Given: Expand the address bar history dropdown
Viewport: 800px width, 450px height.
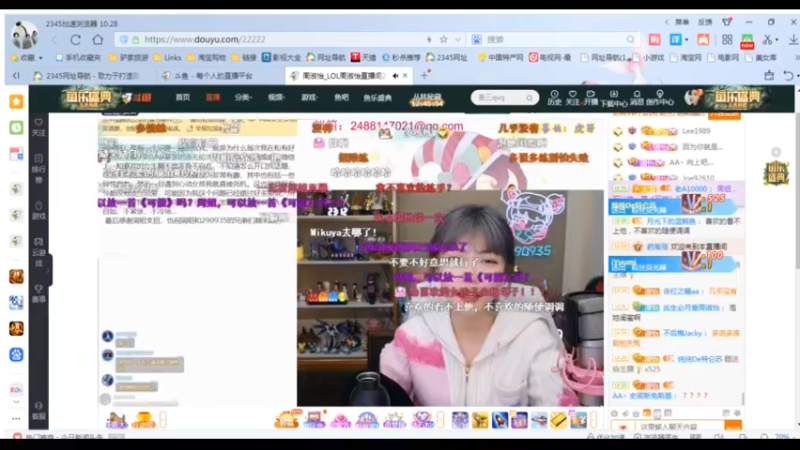Looking at the screenshot, I should [458, 39].
